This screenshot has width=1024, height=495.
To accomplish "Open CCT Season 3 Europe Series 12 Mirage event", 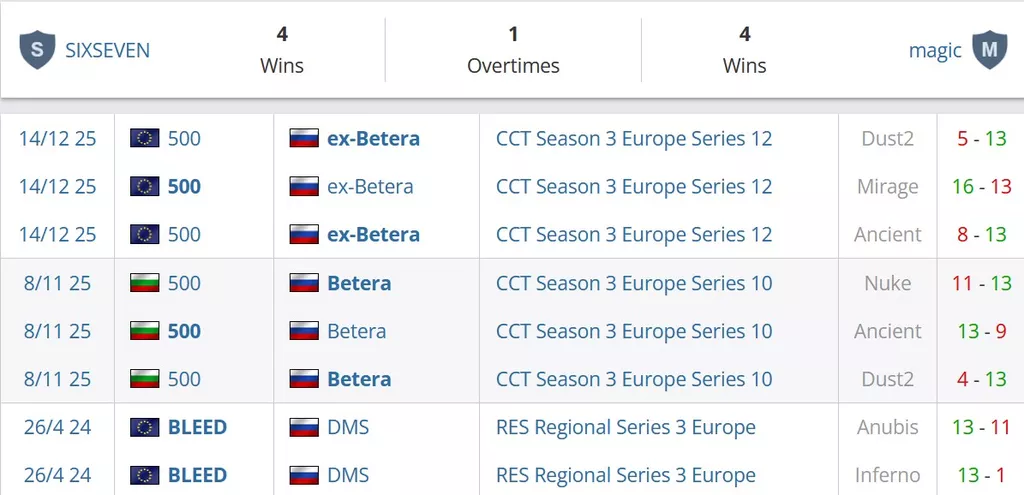I will [634, 186].
